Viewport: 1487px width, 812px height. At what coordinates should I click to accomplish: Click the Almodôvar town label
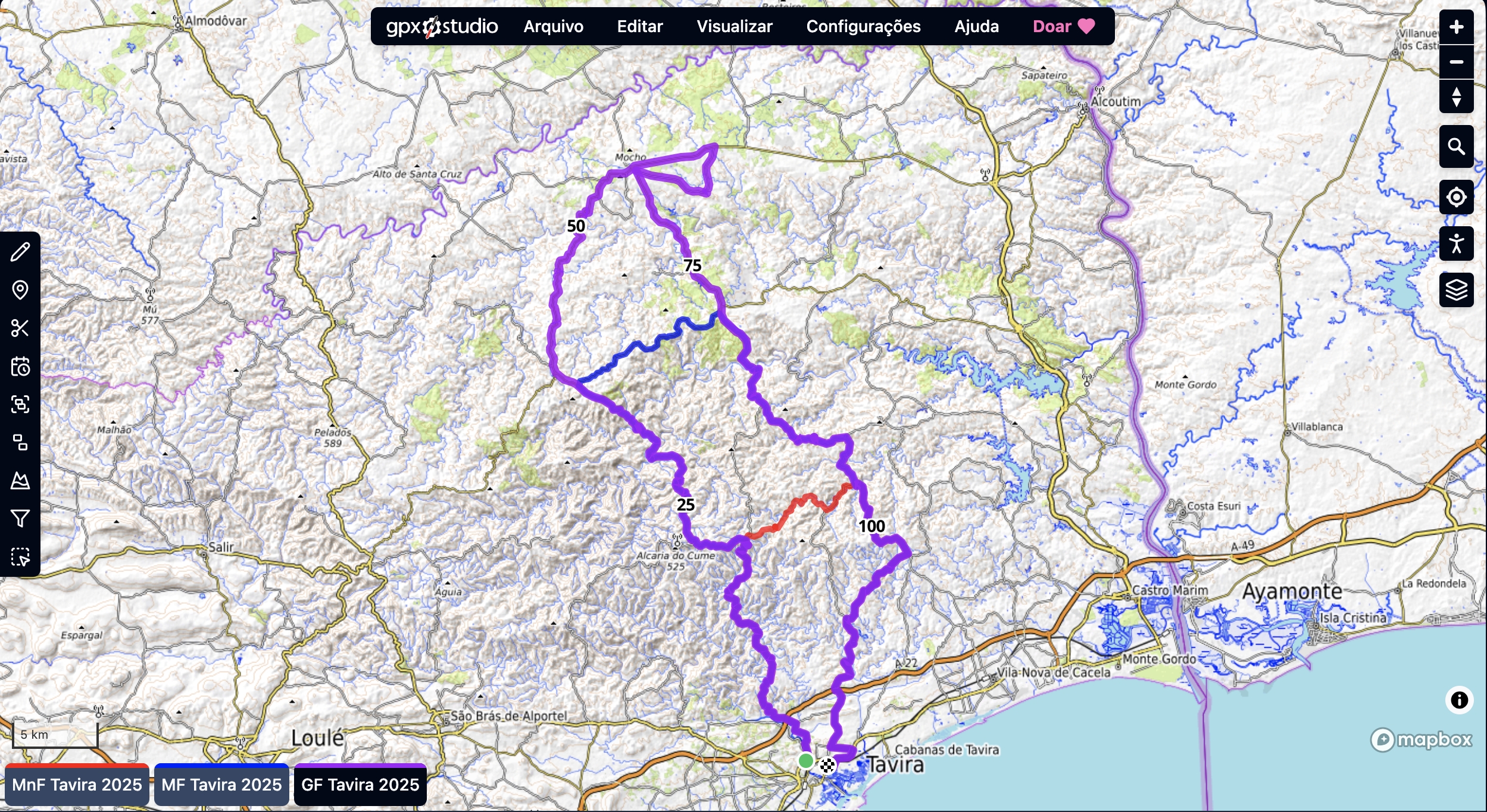215,21
